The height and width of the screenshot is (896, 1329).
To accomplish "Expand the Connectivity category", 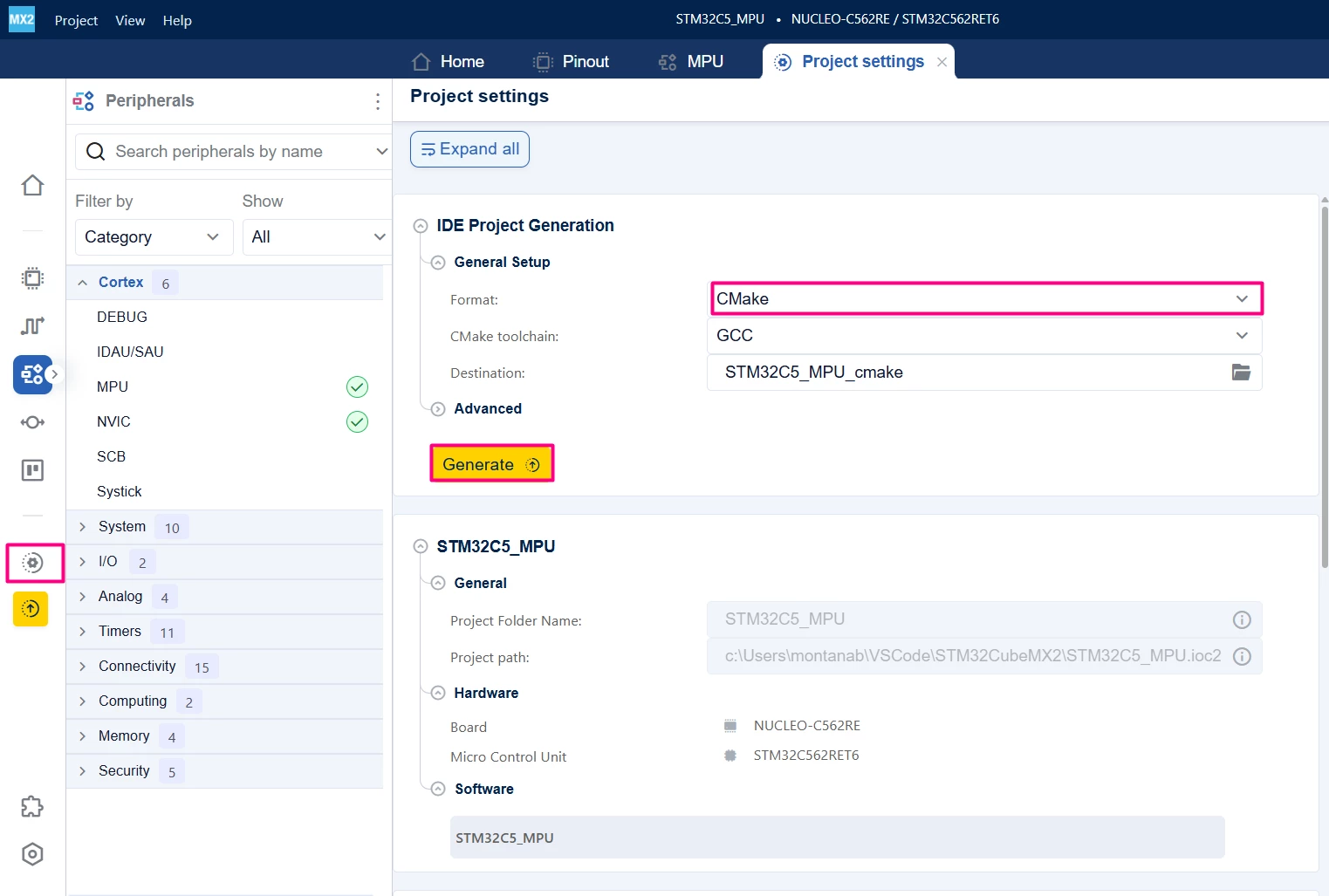I will point(83,667).
